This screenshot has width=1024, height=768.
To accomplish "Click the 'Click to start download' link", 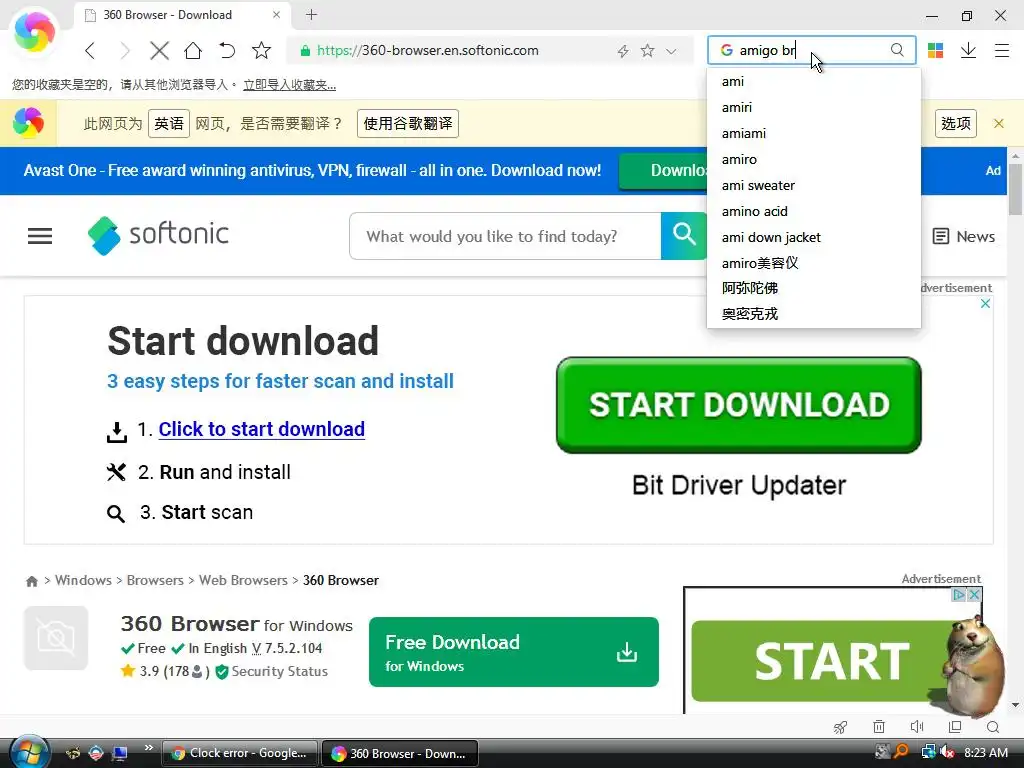I will tap(261, 429).
